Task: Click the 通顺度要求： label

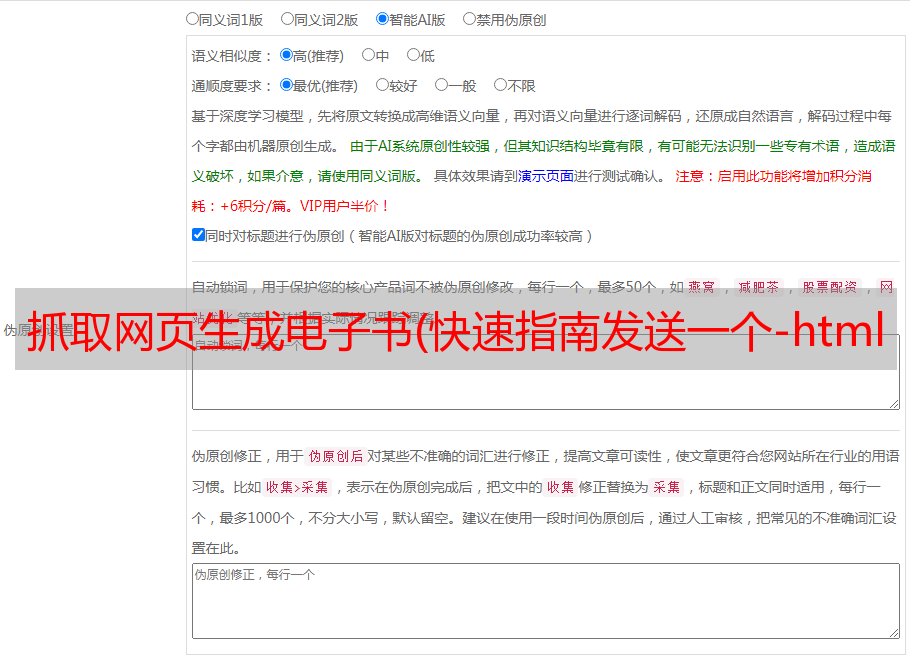Action: [232, 86]
